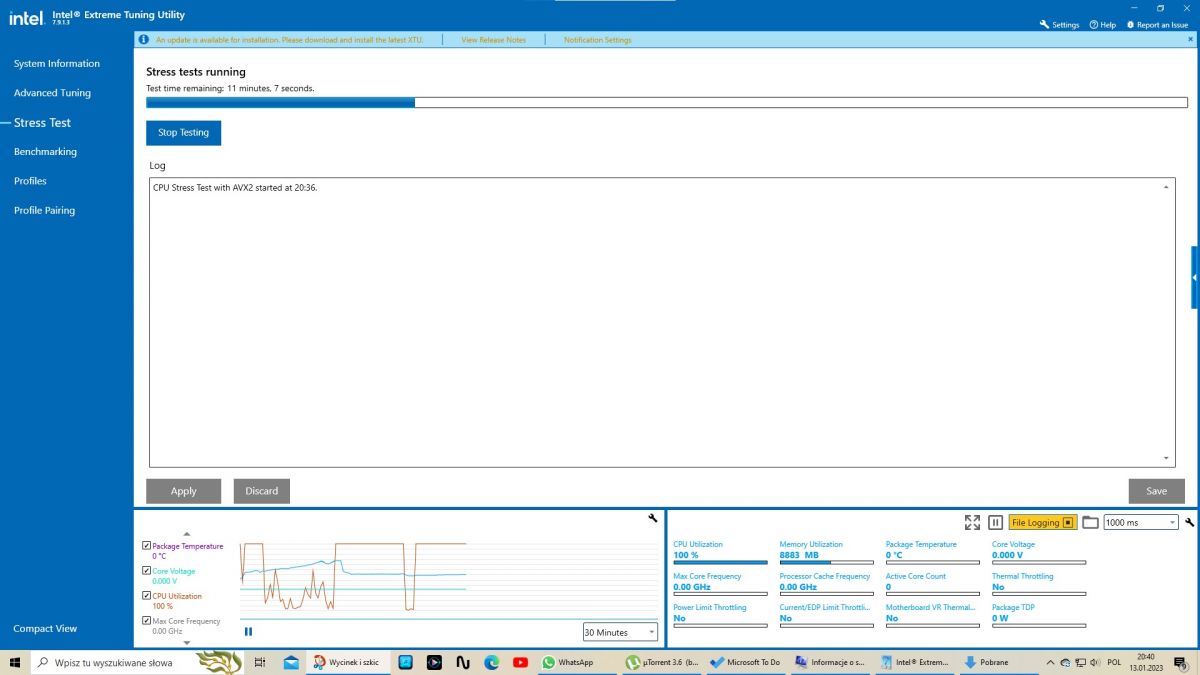Open Microsoft Edge from taskbar

[491, 662]
